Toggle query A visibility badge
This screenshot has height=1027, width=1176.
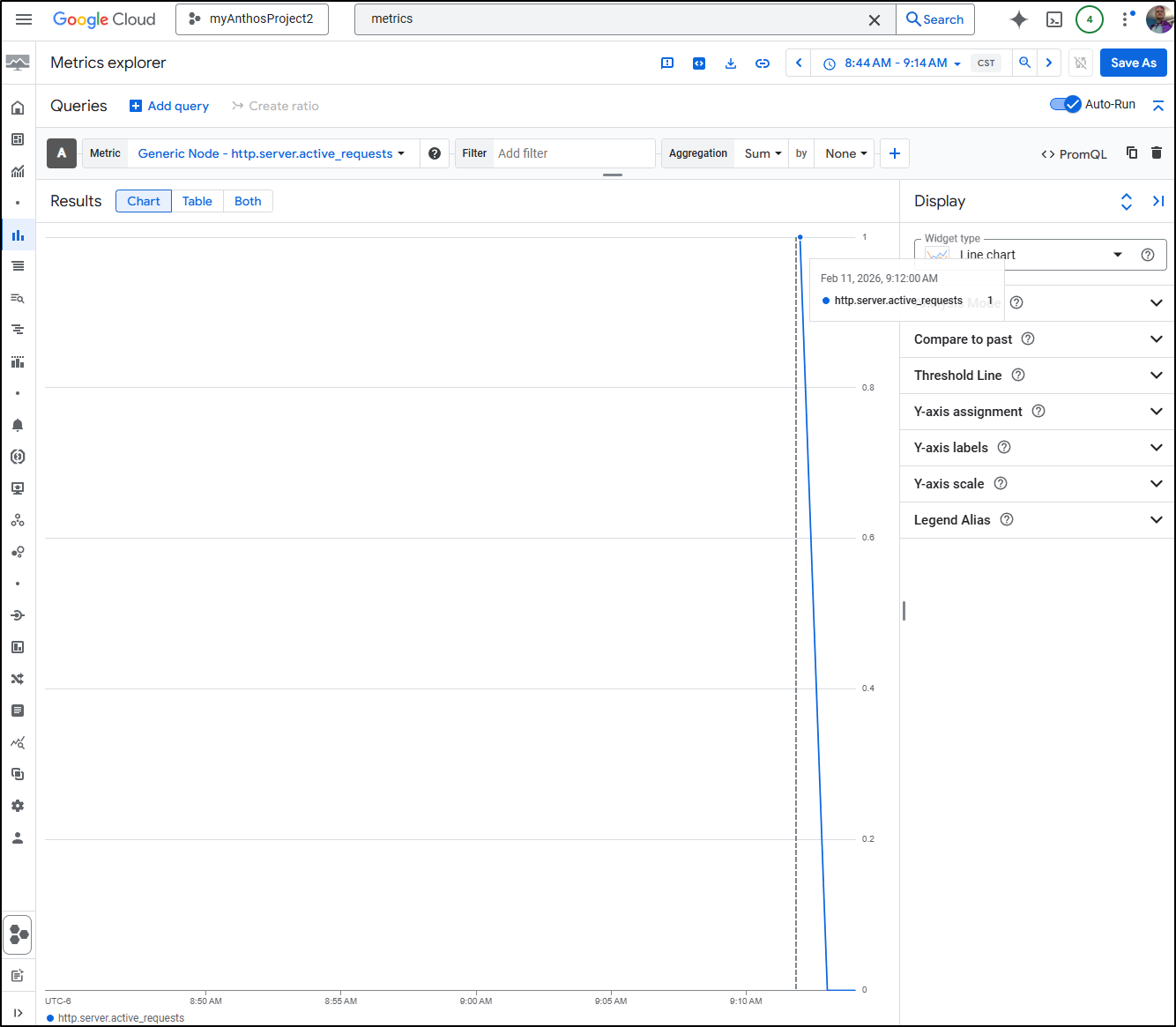(x=62, y=153)
